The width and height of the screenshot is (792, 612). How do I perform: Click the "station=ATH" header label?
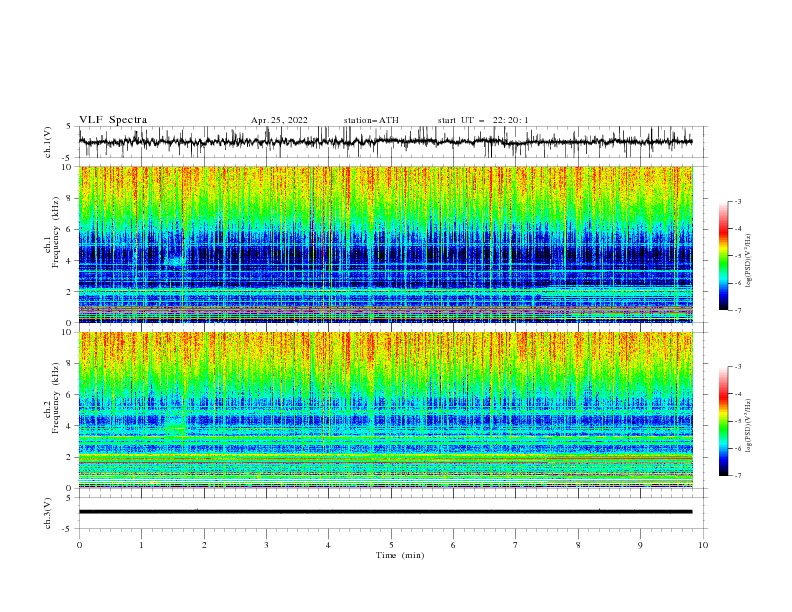pos(371,120)
